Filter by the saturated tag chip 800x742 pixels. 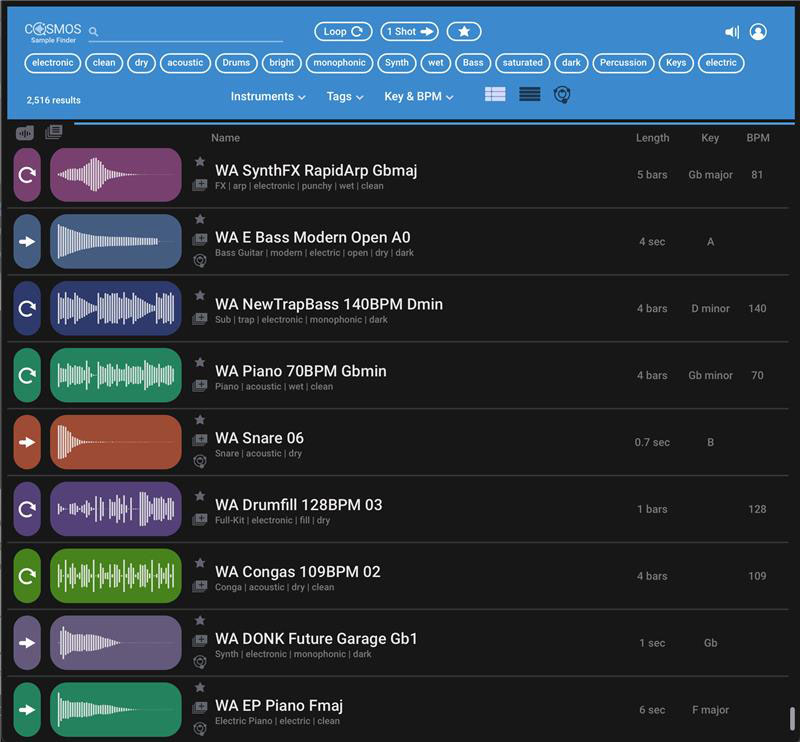(x=522, y=63)
